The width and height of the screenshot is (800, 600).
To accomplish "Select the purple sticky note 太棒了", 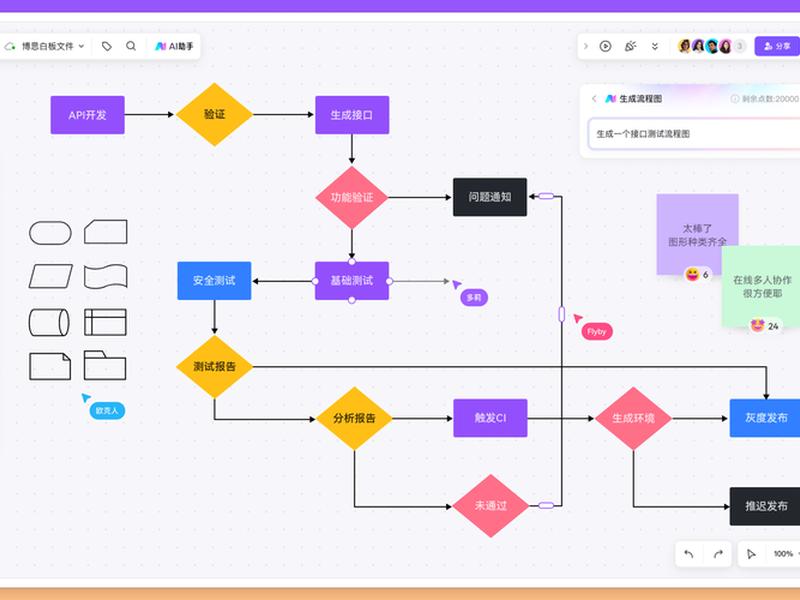I will tap(697, 235).
